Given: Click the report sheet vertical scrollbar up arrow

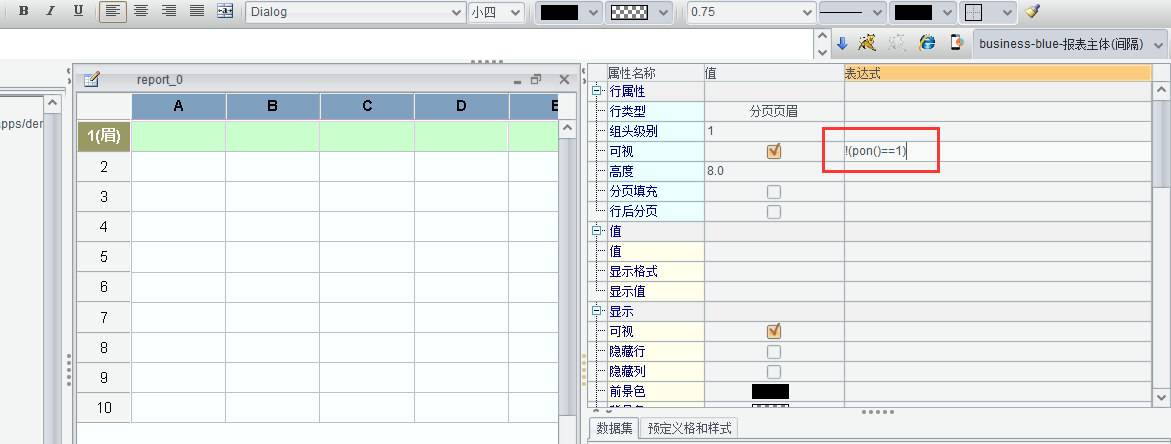Looking at the screenshot, I should tap(567, 128).
